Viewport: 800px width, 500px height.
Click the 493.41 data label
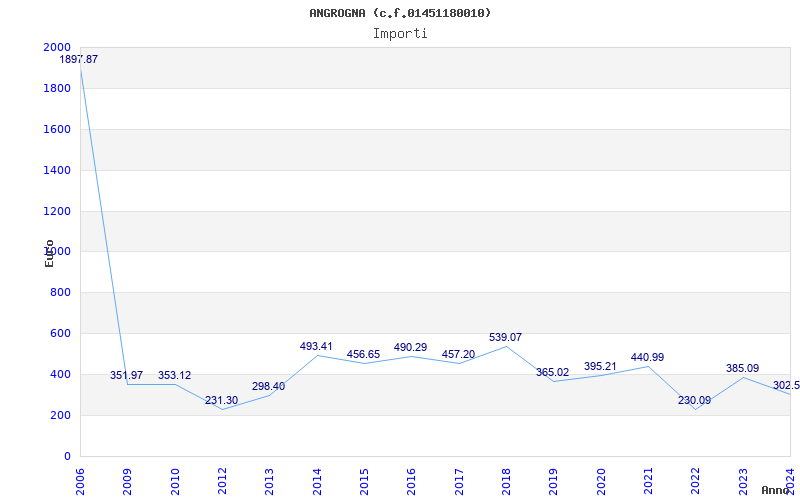316,347
